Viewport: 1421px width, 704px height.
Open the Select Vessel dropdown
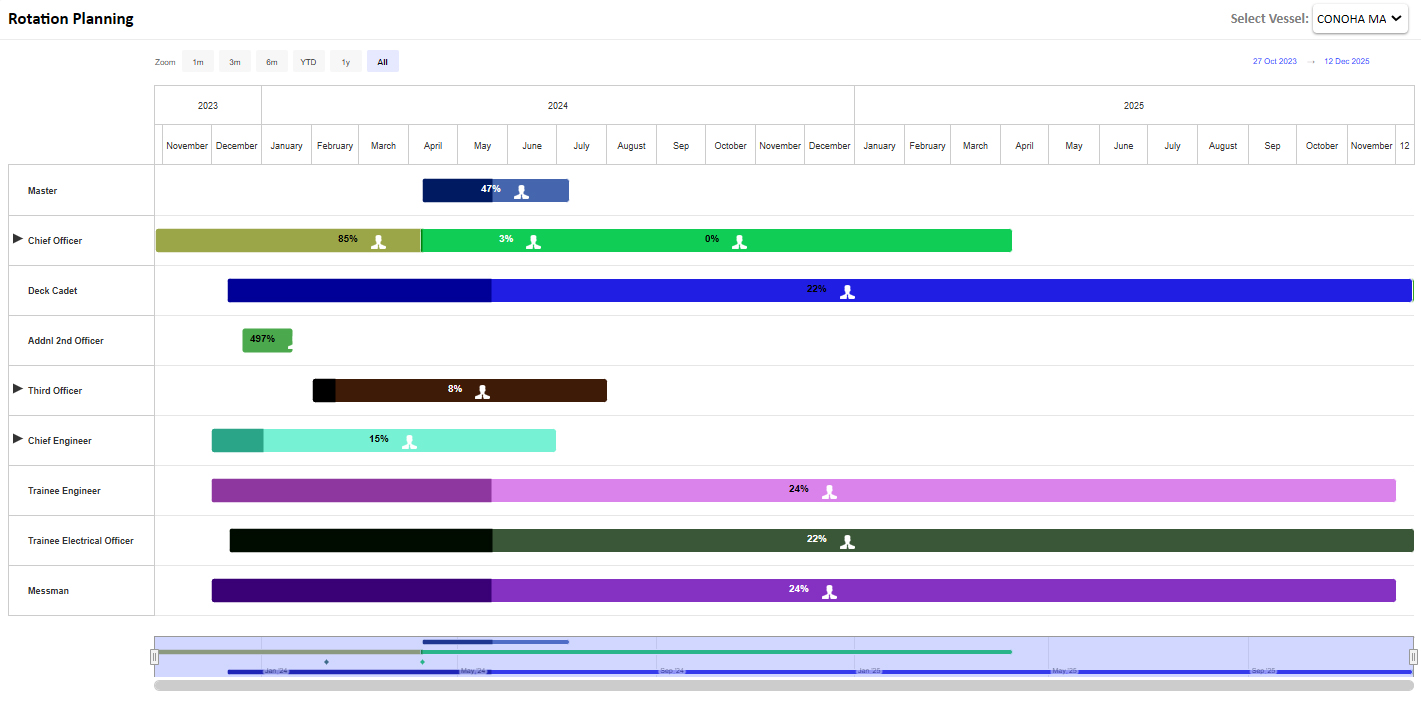pyautogui.click(x=1359, y=18)
